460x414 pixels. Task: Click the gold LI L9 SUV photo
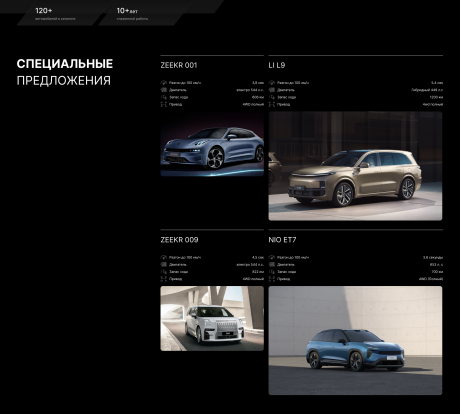coord(355,166)
